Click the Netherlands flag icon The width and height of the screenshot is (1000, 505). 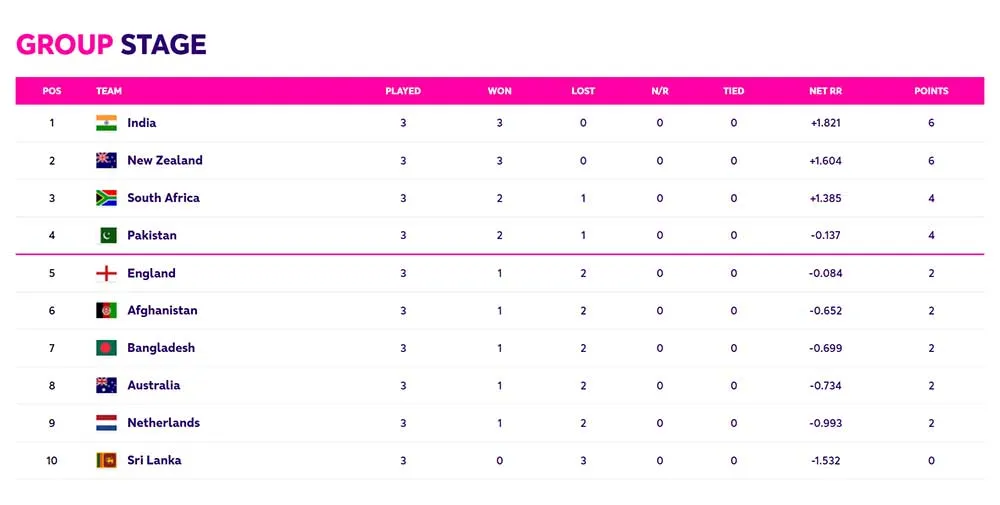coord(107,423)
